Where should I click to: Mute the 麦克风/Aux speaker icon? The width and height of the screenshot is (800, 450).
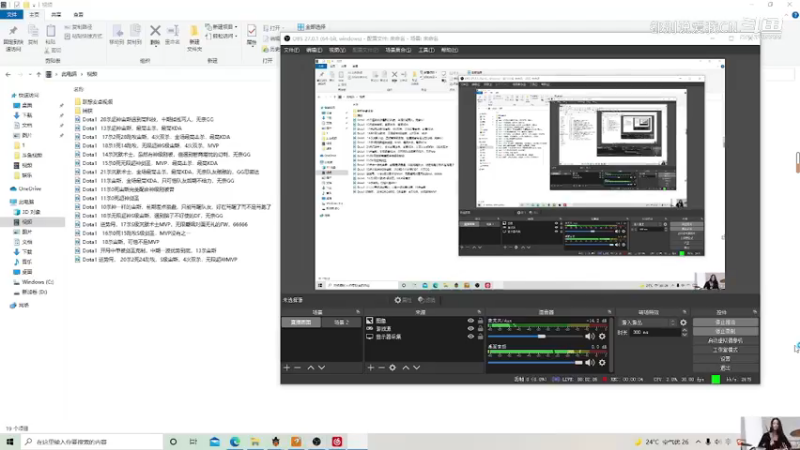coord(590,336)
